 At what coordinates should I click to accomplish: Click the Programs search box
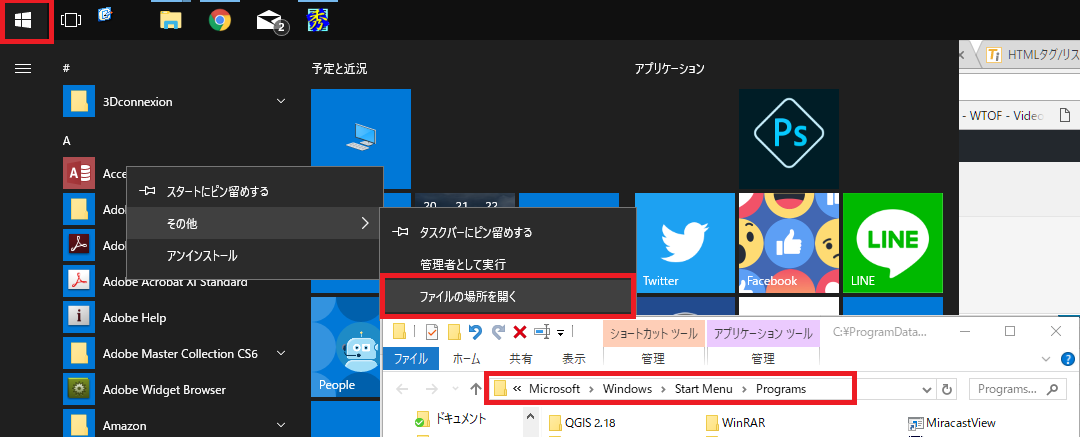1017,389
